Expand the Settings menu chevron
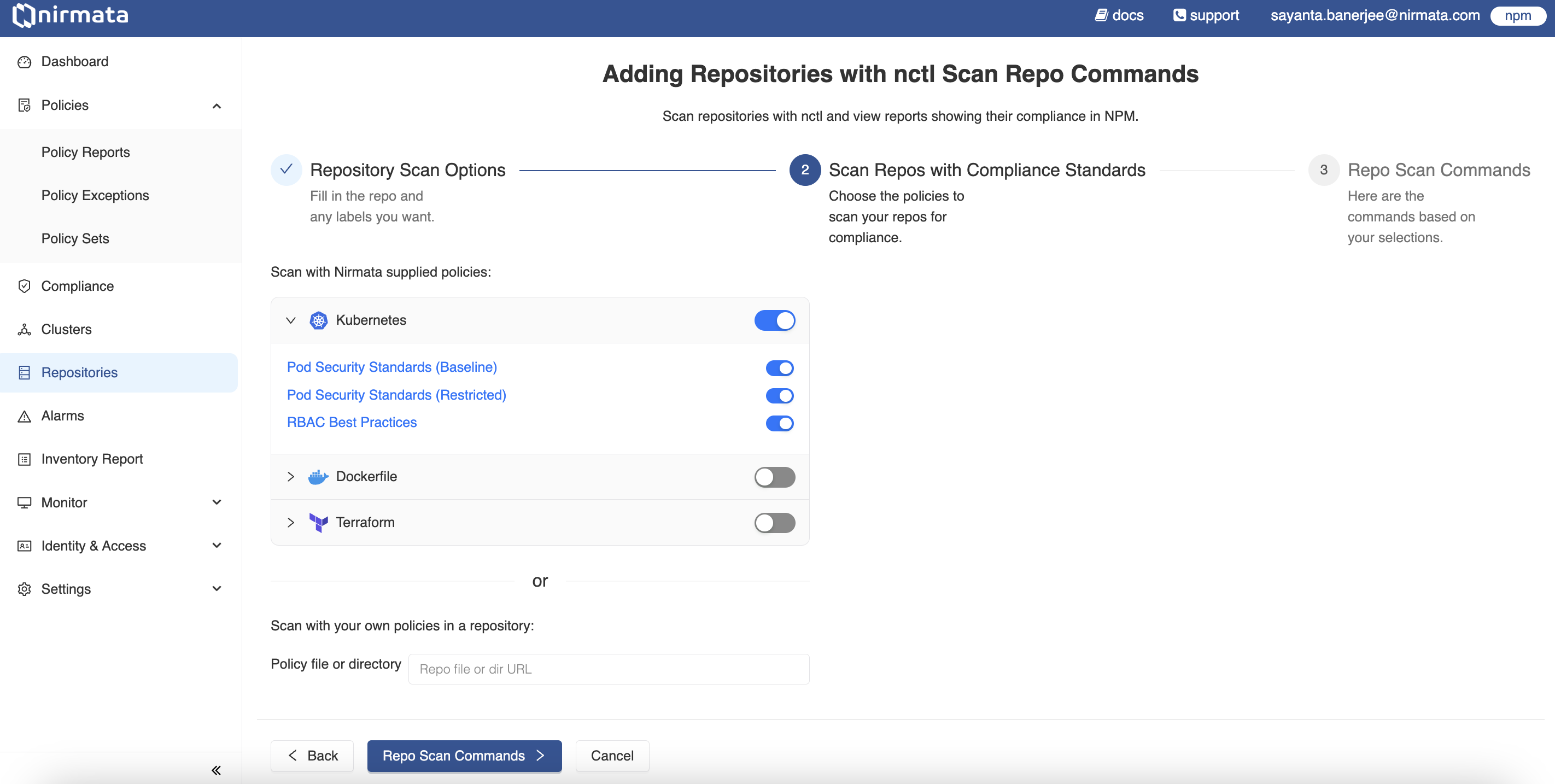The image size is (1555, 784). (x=217, y=588)
